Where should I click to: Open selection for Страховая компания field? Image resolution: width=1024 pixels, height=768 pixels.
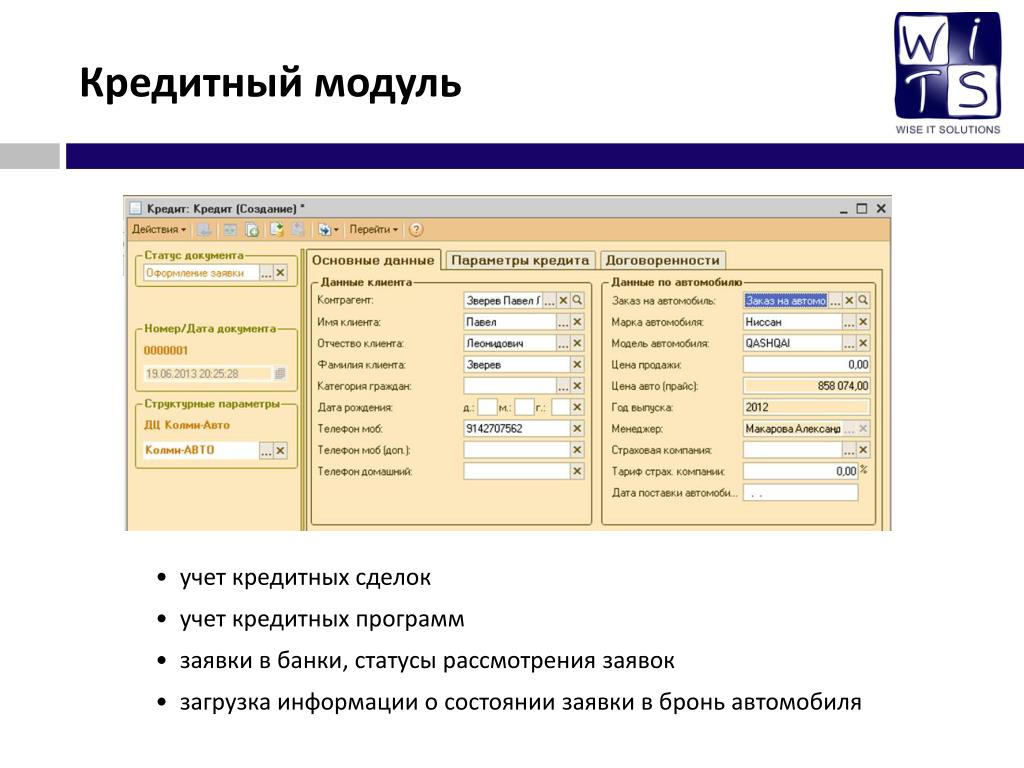[x=849, y=450]
